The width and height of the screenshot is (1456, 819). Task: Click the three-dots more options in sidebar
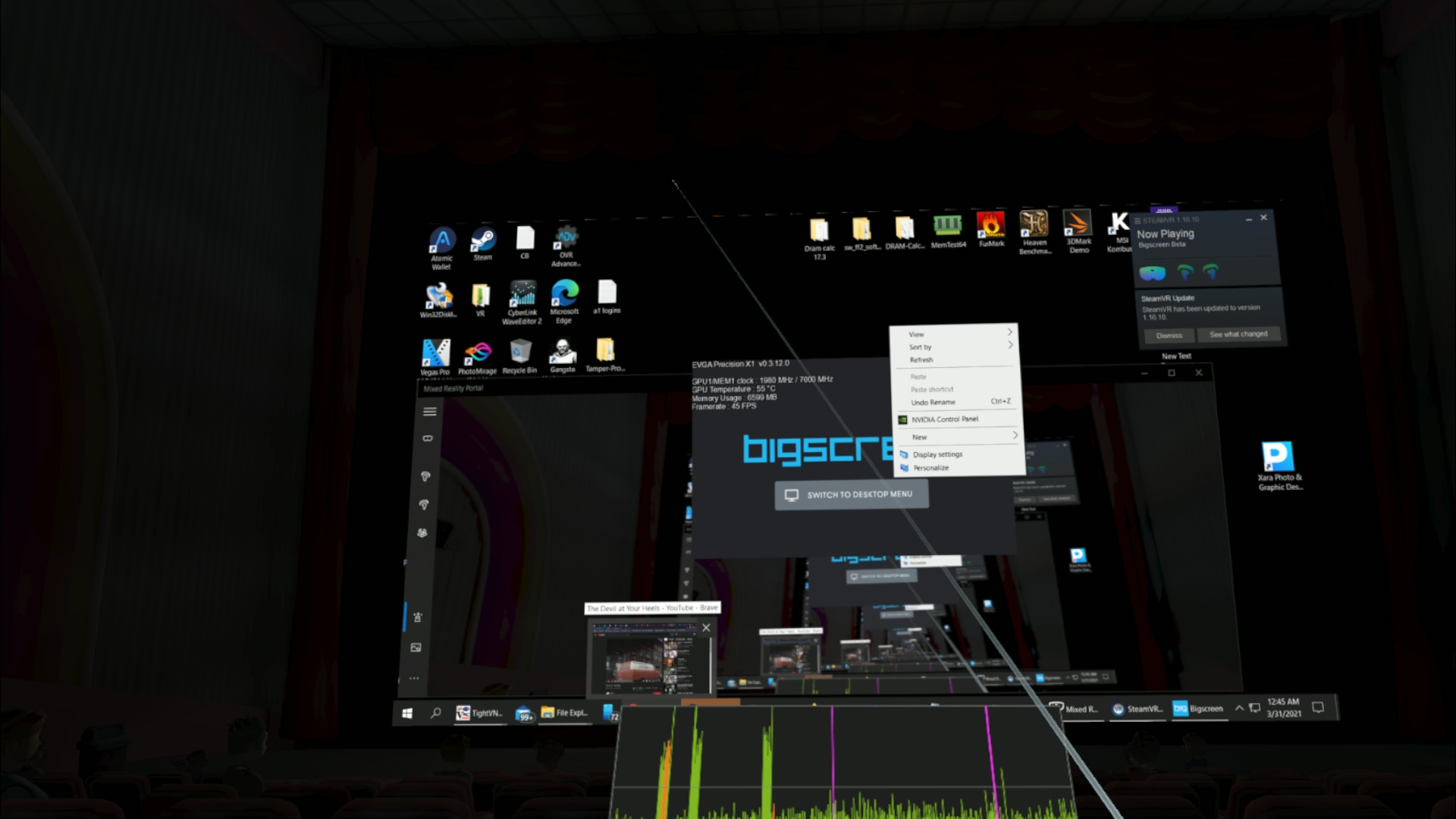coord(414,678)
